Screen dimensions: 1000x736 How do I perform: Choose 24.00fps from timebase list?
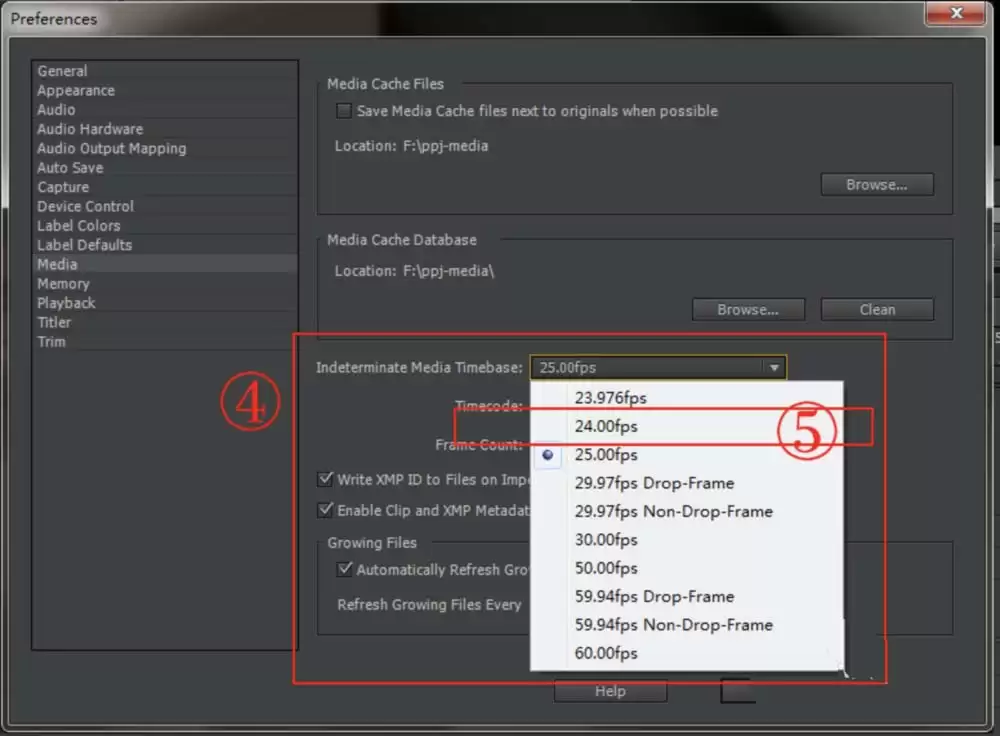(687, 426)
